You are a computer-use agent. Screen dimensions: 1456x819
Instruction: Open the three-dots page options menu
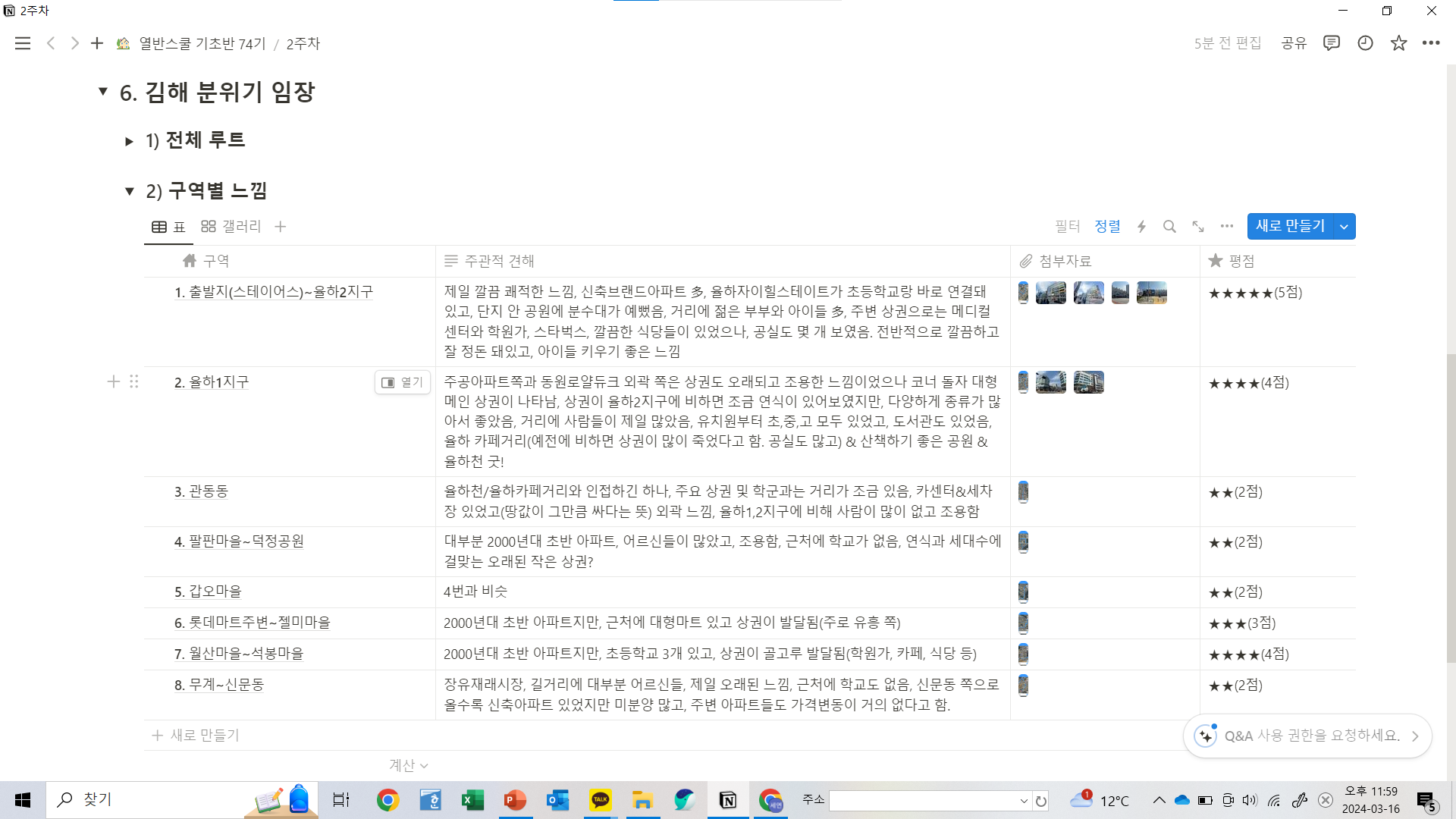coord(1431,43)
